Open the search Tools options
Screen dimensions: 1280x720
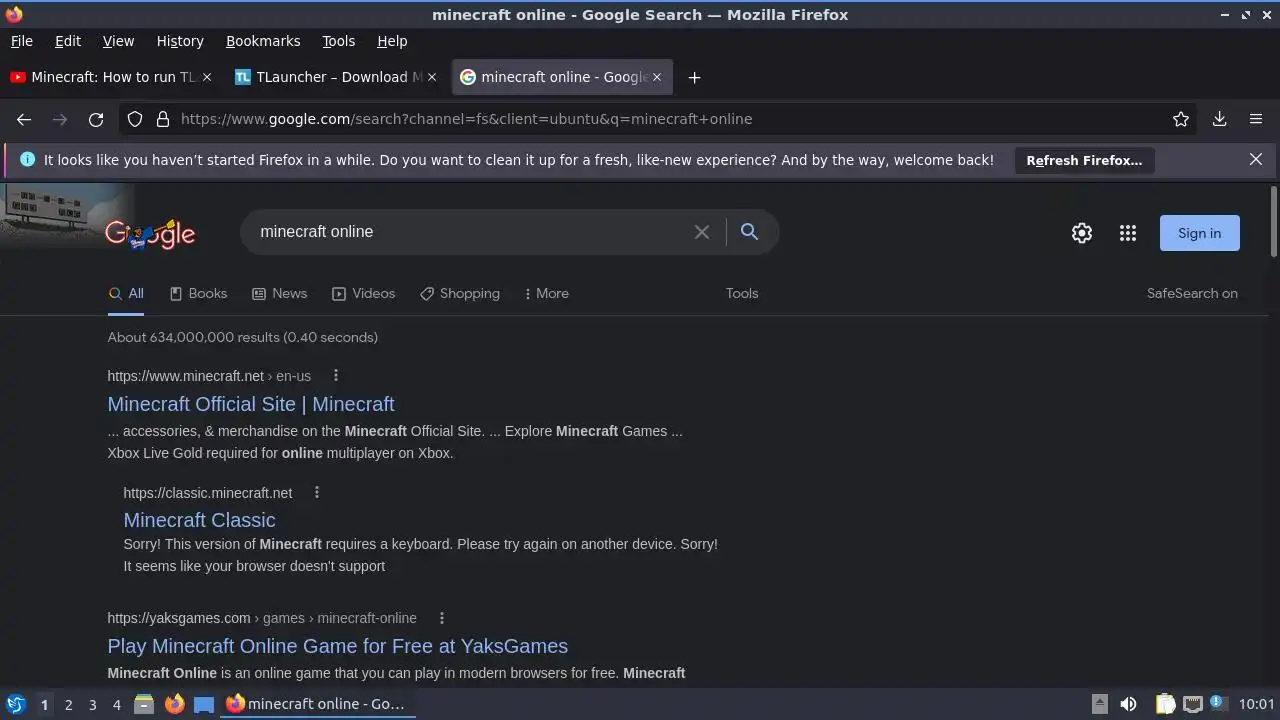click(x=742, y=293)
